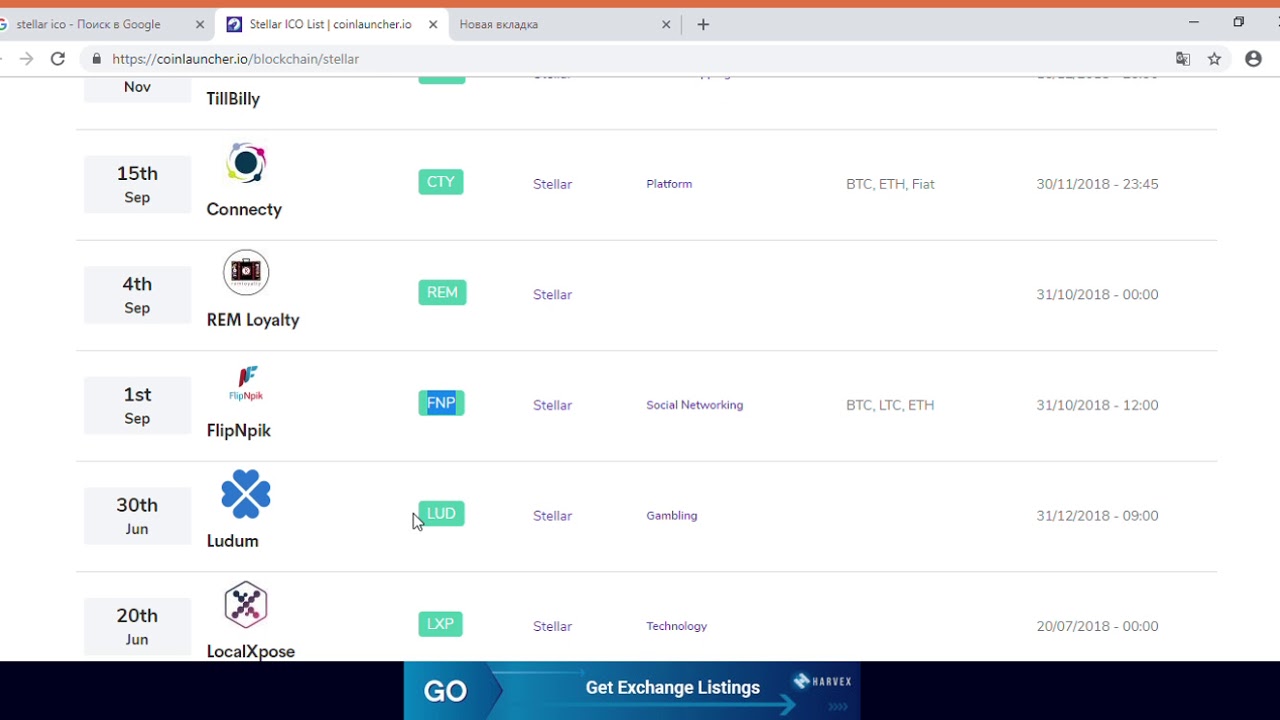Click the FNP token badge

click(441, 403)
